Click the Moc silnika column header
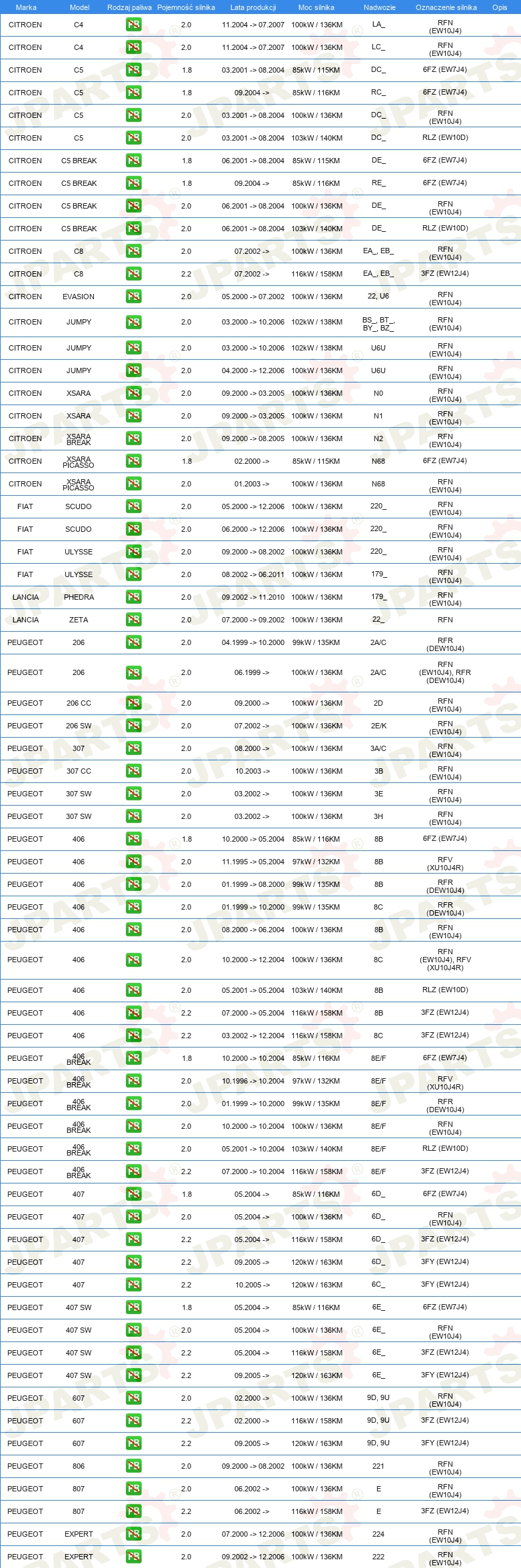This screenshot has width=521, height=1568. click(316, 7)
